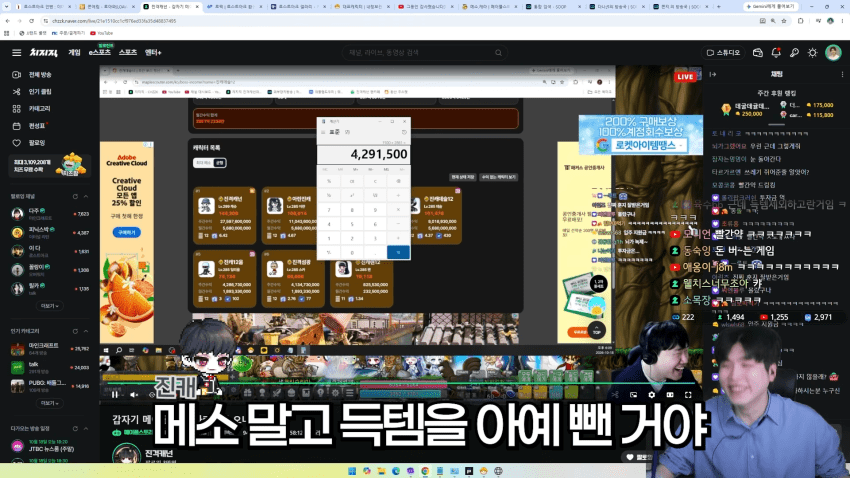This screenshot has height=478, width=850.
Task: Open the 마인크래프트 category
Action: [49, 348]
